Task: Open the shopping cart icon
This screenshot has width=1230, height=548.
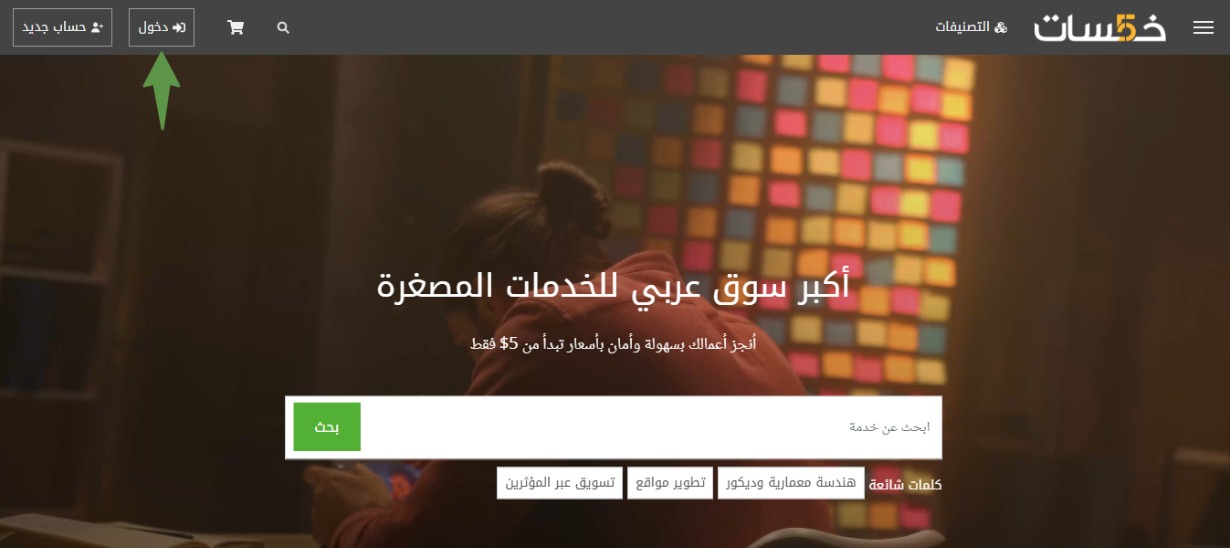Action: 236,28
